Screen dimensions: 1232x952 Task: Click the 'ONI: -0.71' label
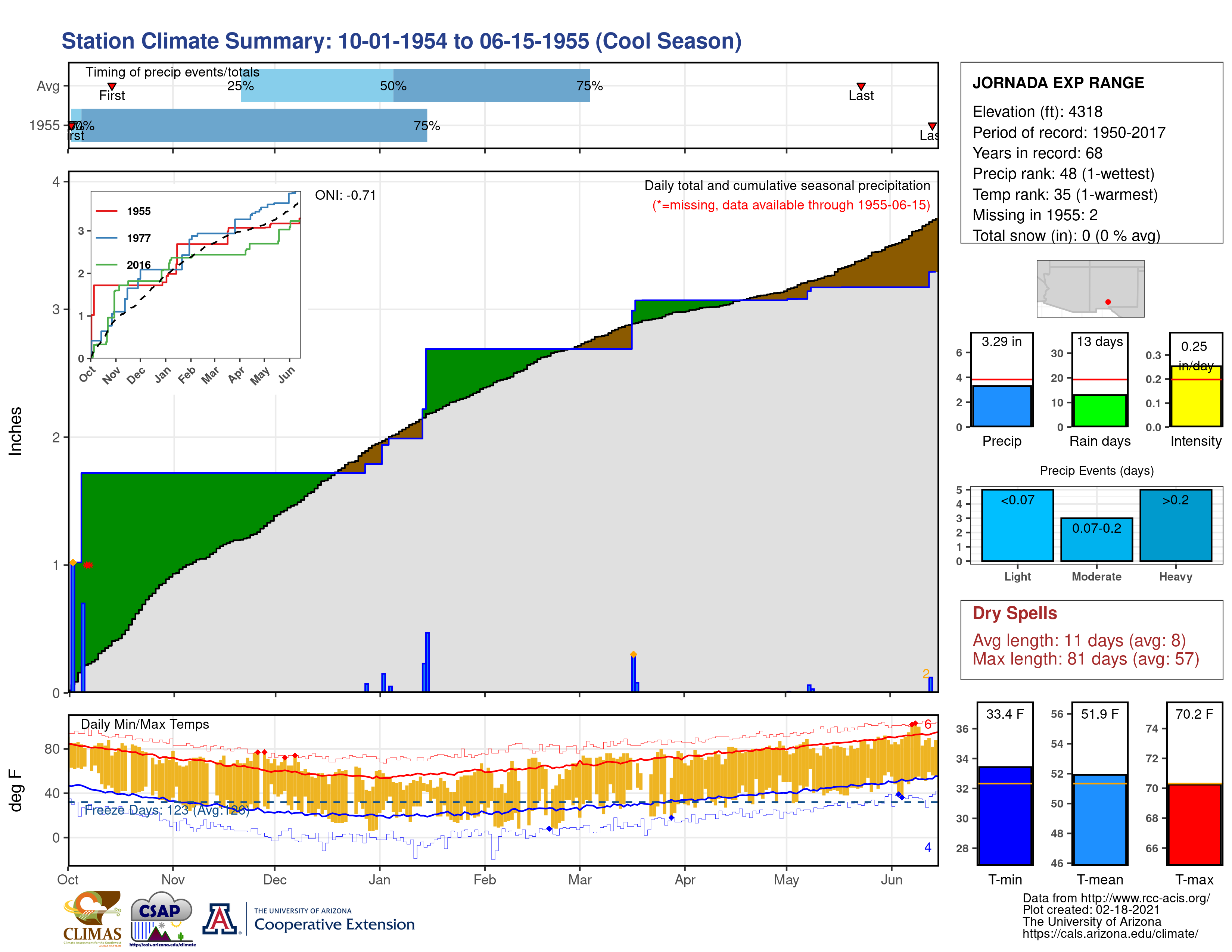(345, 195)
